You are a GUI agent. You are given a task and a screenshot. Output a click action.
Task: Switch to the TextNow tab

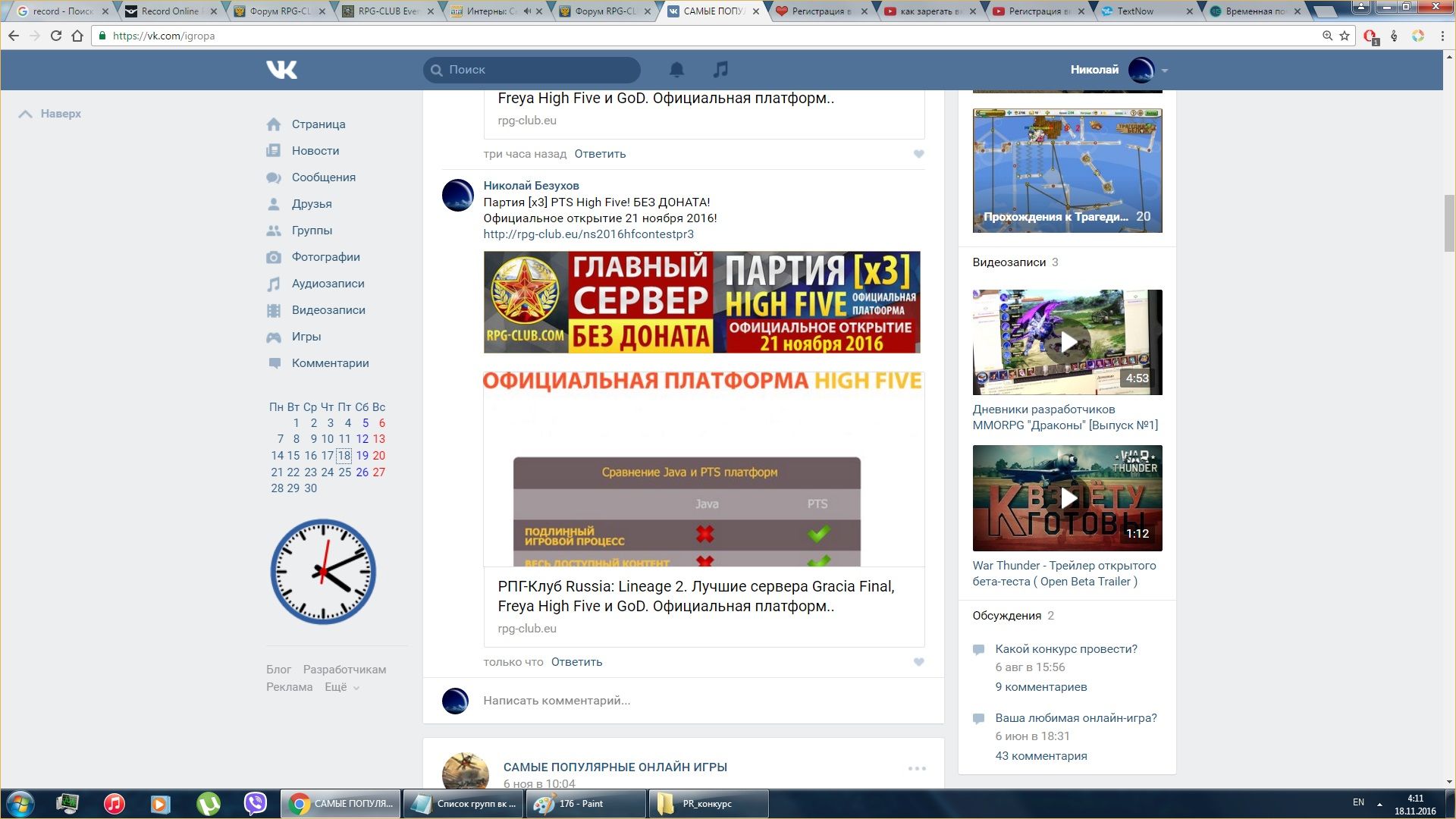[1146, 11]
